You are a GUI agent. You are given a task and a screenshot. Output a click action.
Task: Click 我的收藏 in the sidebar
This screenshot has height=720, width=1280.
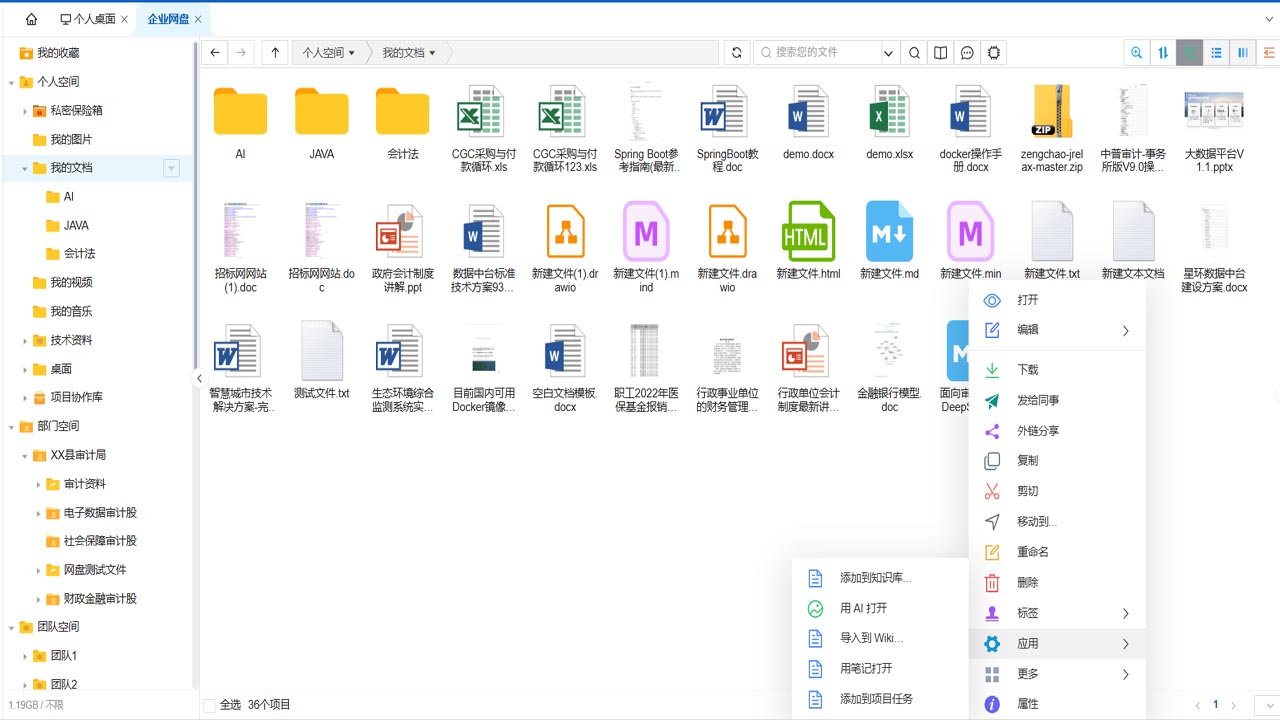[x=58, y=53]
